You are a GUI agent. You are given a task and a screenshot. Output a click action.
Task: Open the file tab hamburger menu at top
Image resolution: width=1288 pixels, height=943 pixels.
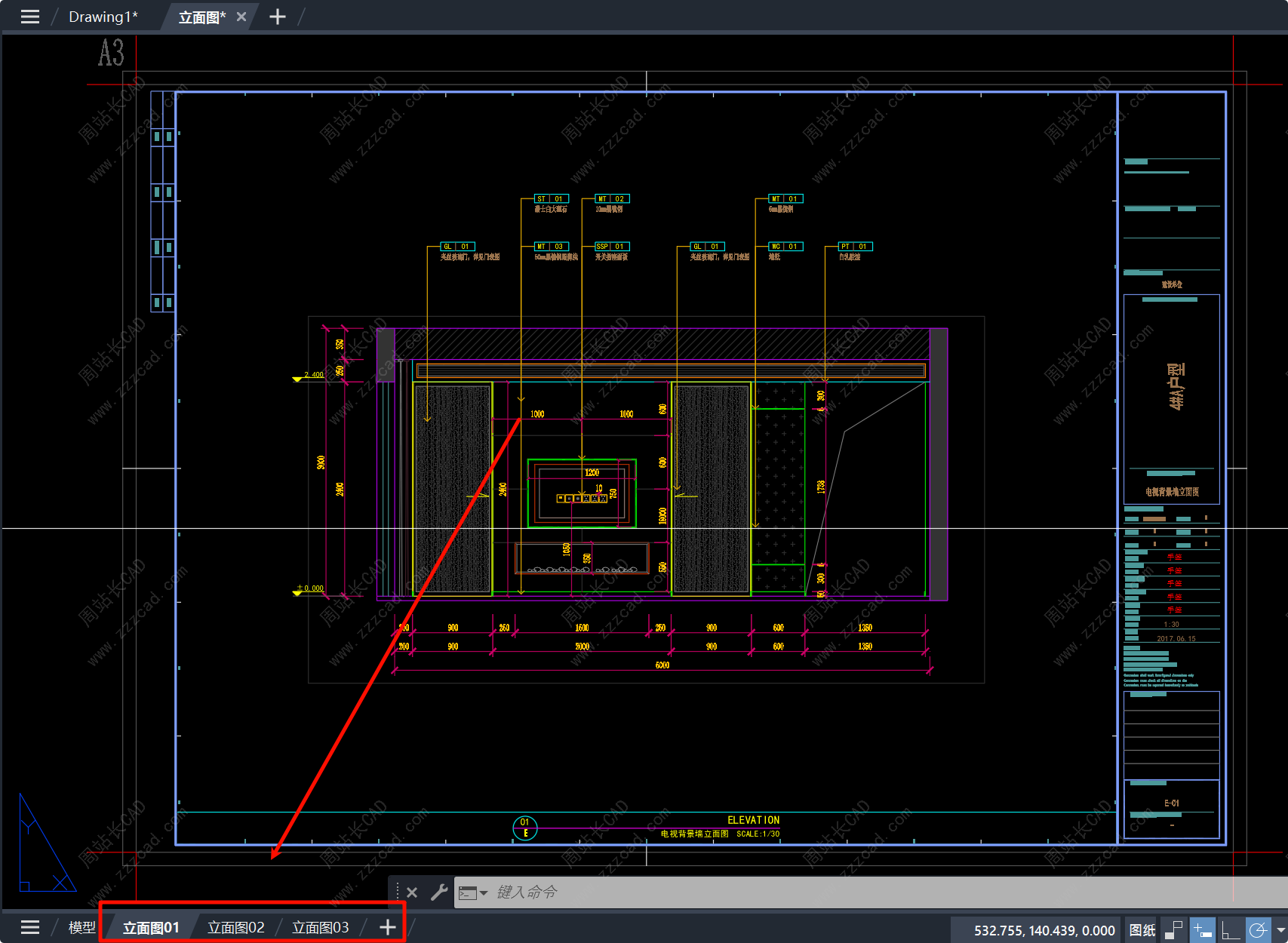[29, 17]
